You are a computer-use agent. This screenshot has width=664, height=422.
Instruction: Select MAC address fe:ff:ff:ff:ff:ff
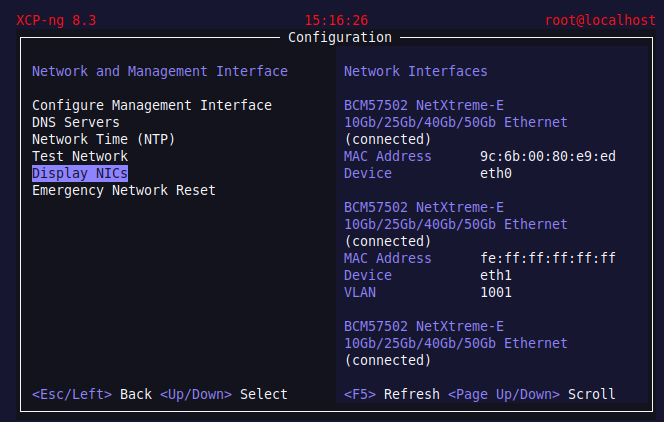pos(548,258)
